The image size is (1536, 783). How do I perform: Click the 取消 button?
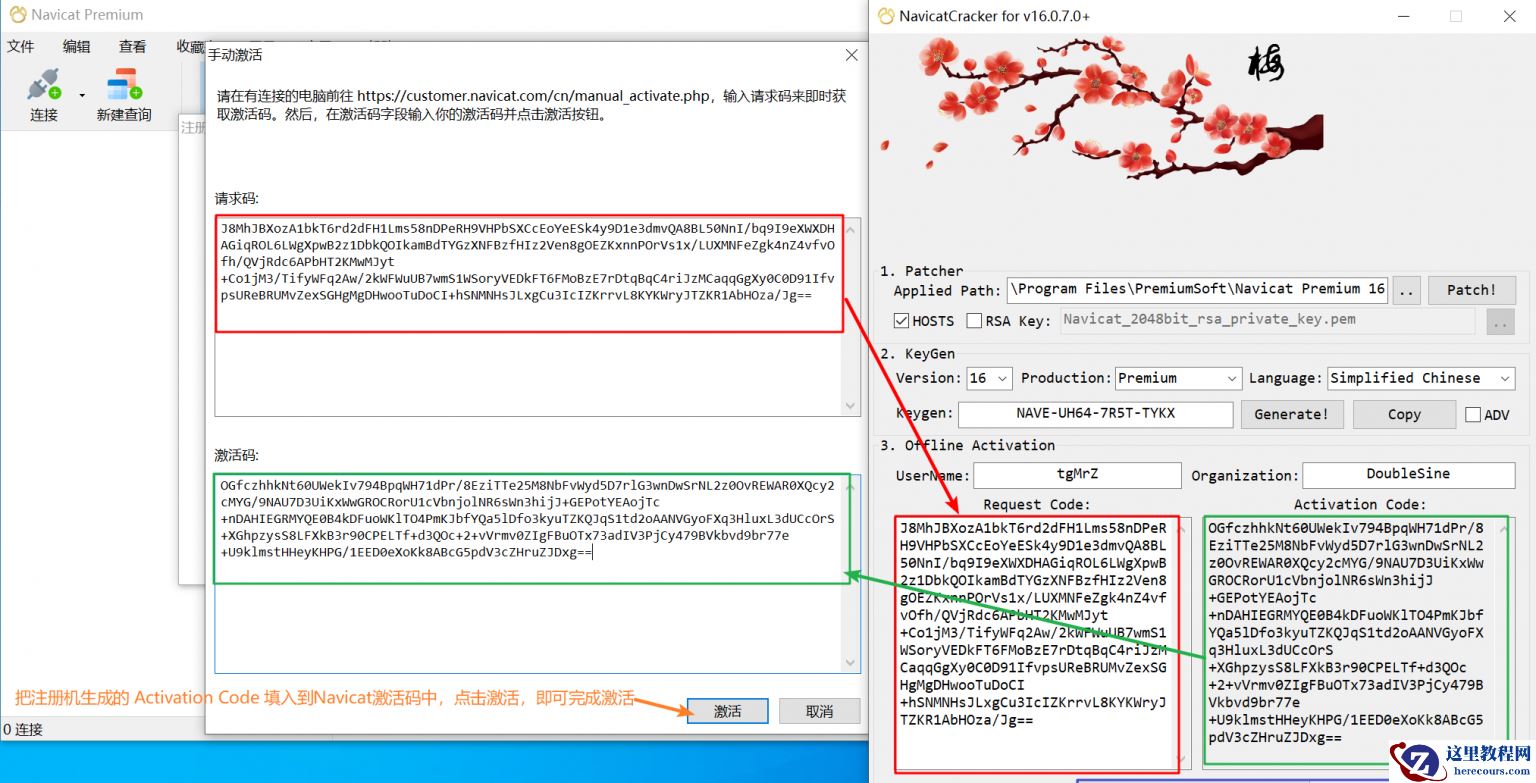[x=820, y=711]
